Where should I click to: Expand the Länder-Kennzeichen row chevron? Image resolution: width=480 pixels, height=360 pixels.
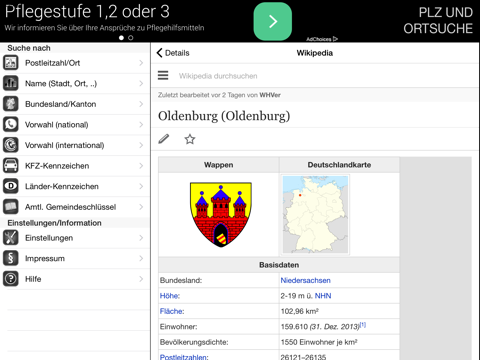141,186
